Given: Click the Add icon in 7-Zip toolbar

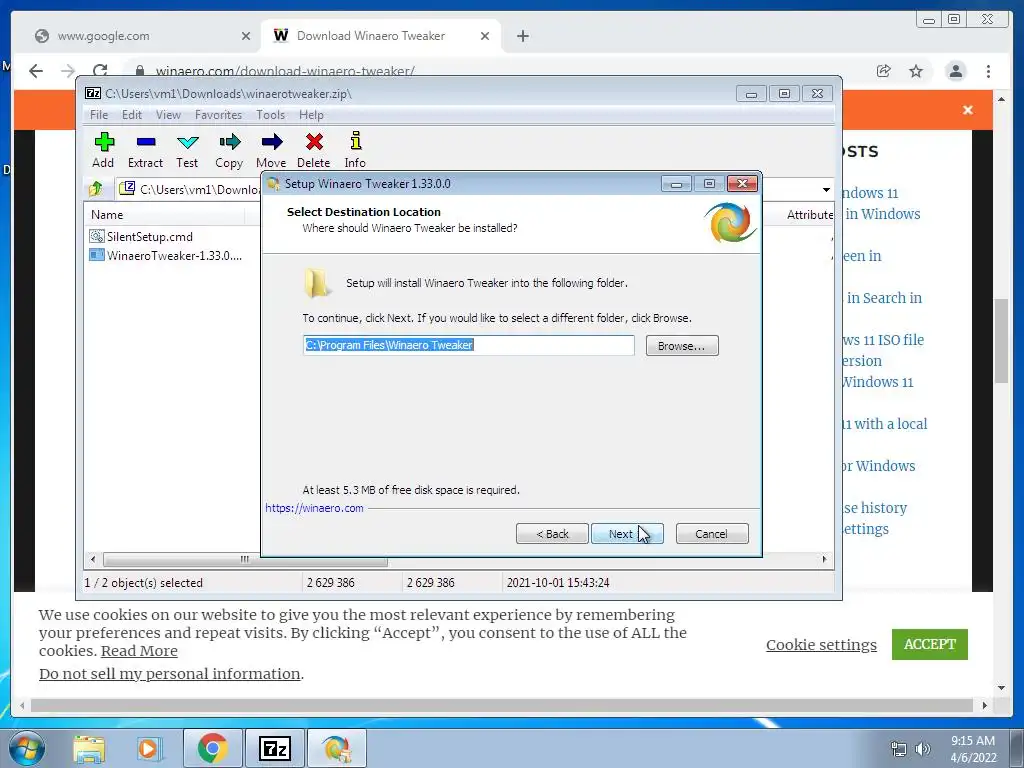Looking at the screenshot, I should tap(103, 150).
